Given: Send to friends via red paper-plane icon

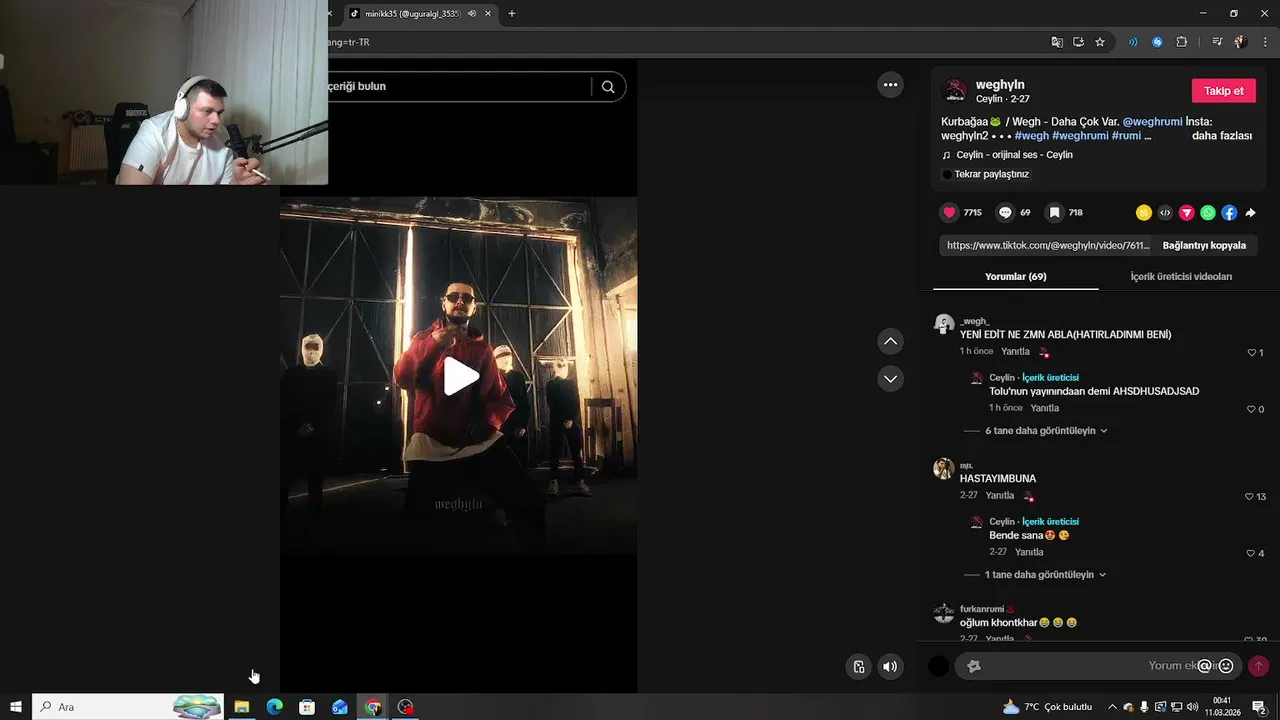Looking at the screenshot, I should coord(1187,212).
